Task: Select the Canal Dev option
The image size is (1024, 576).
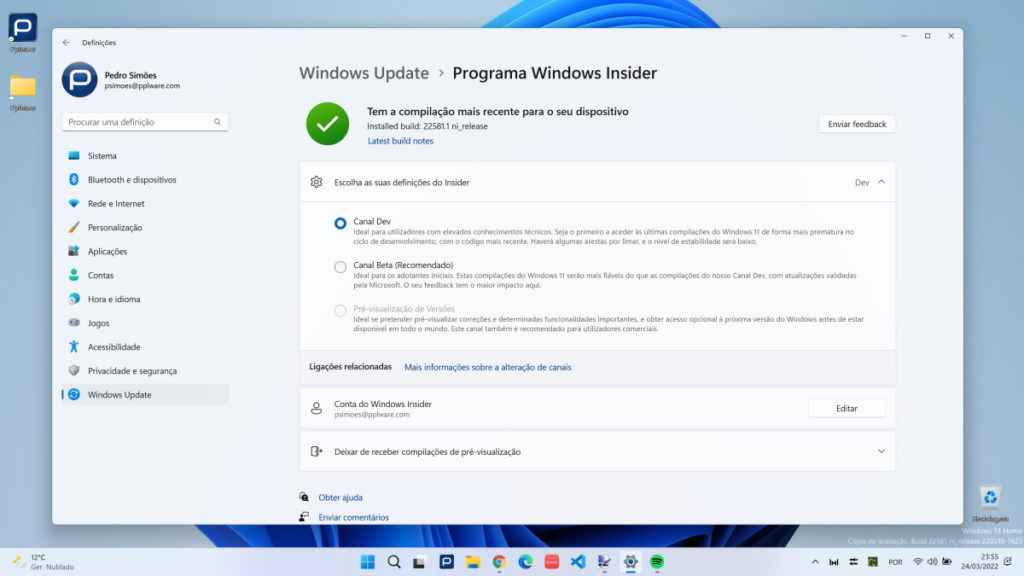Action: [x=340, y=222]
